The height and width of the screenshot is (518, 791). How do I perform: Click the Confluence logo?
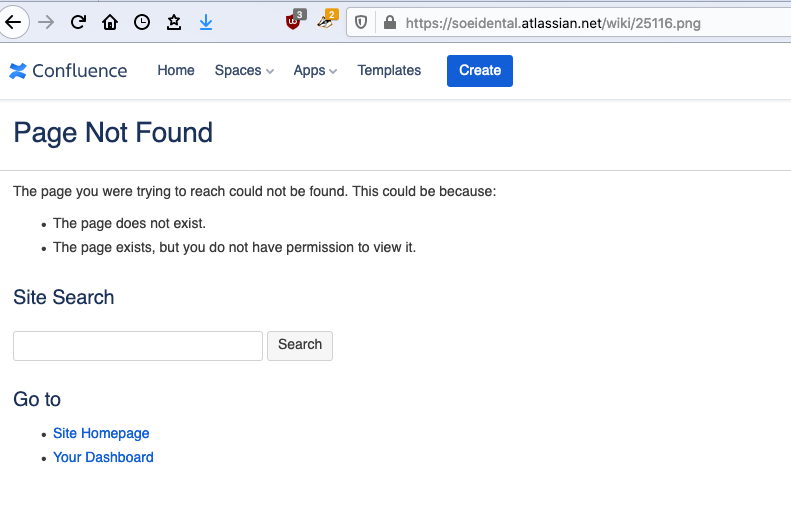tap(68, 71)
